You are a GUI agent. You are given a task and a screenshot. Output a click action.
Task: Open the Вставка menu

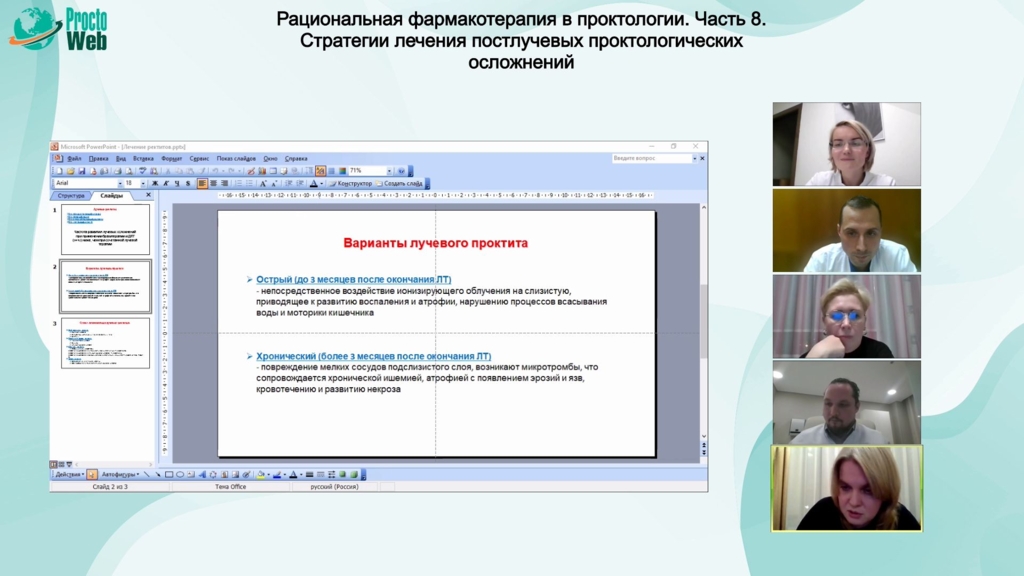click(x=143, y=158)
